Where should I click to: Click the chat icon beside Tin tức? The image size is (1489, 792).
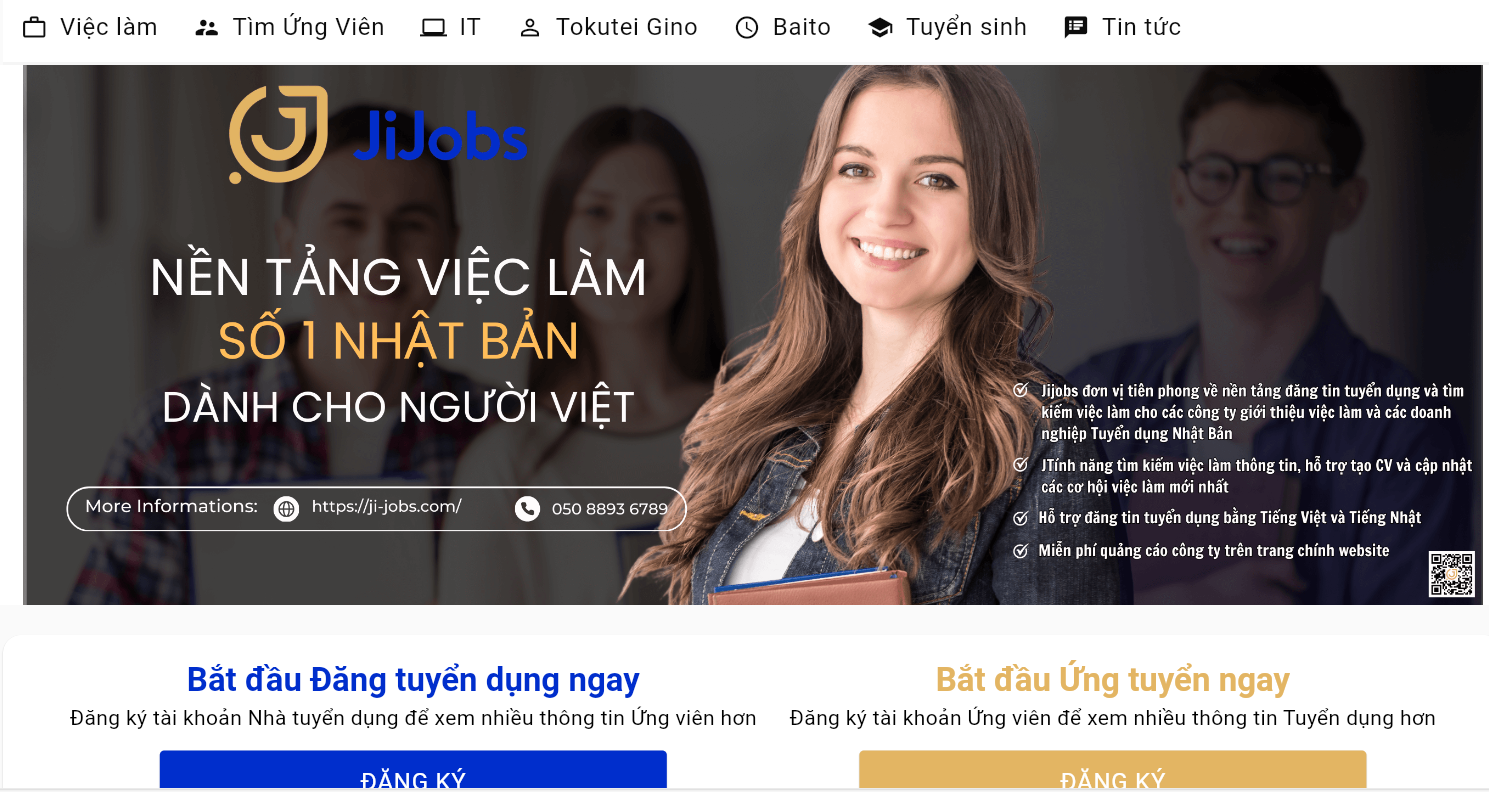pos(1076,28)
